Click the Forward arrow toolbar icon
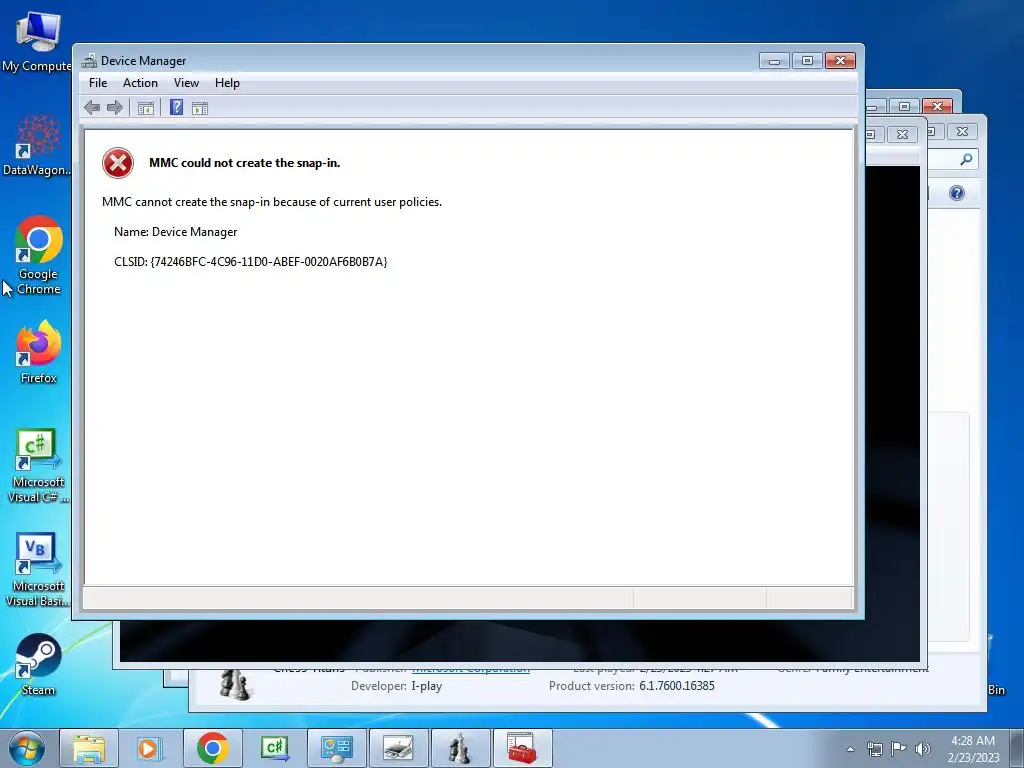The image size is (1024, 768). (115, 108)
